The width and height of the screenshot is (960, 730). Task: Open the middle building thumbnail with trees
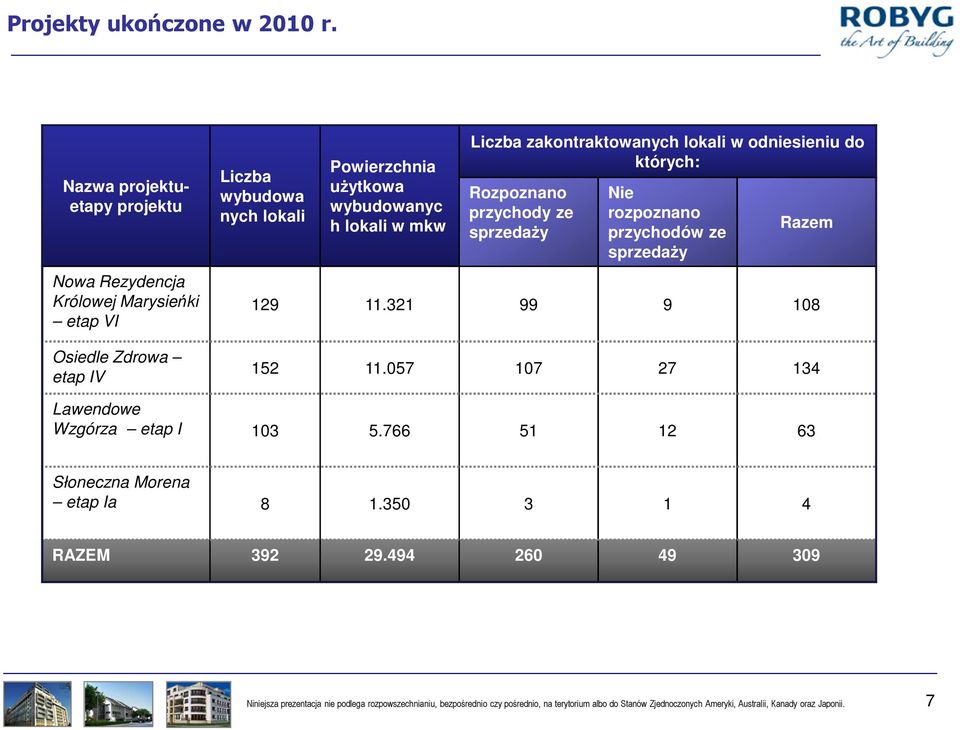coord(118,704)
